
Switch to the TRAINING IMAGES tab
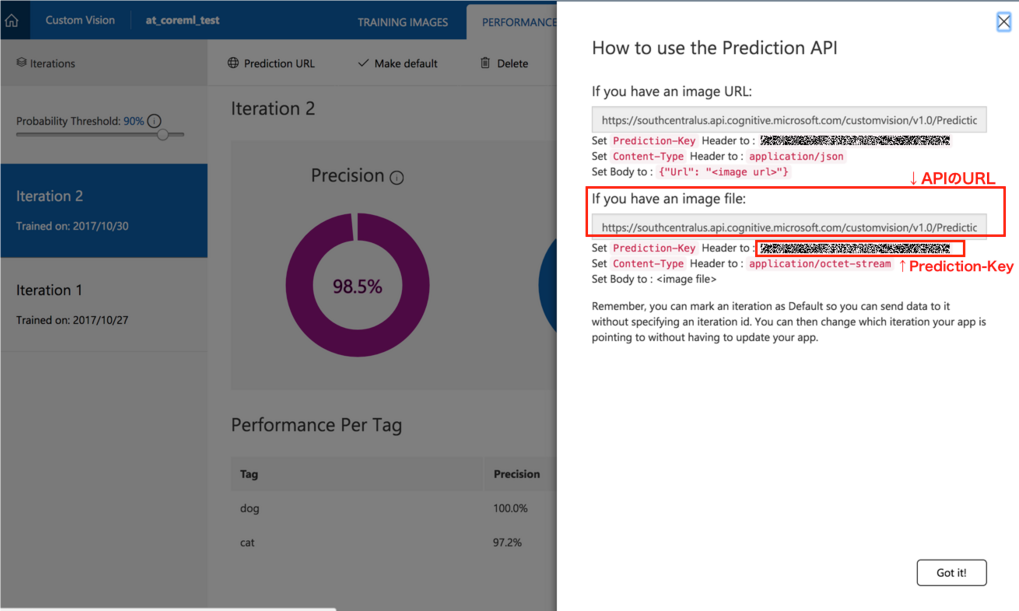(x=402, y=21)
